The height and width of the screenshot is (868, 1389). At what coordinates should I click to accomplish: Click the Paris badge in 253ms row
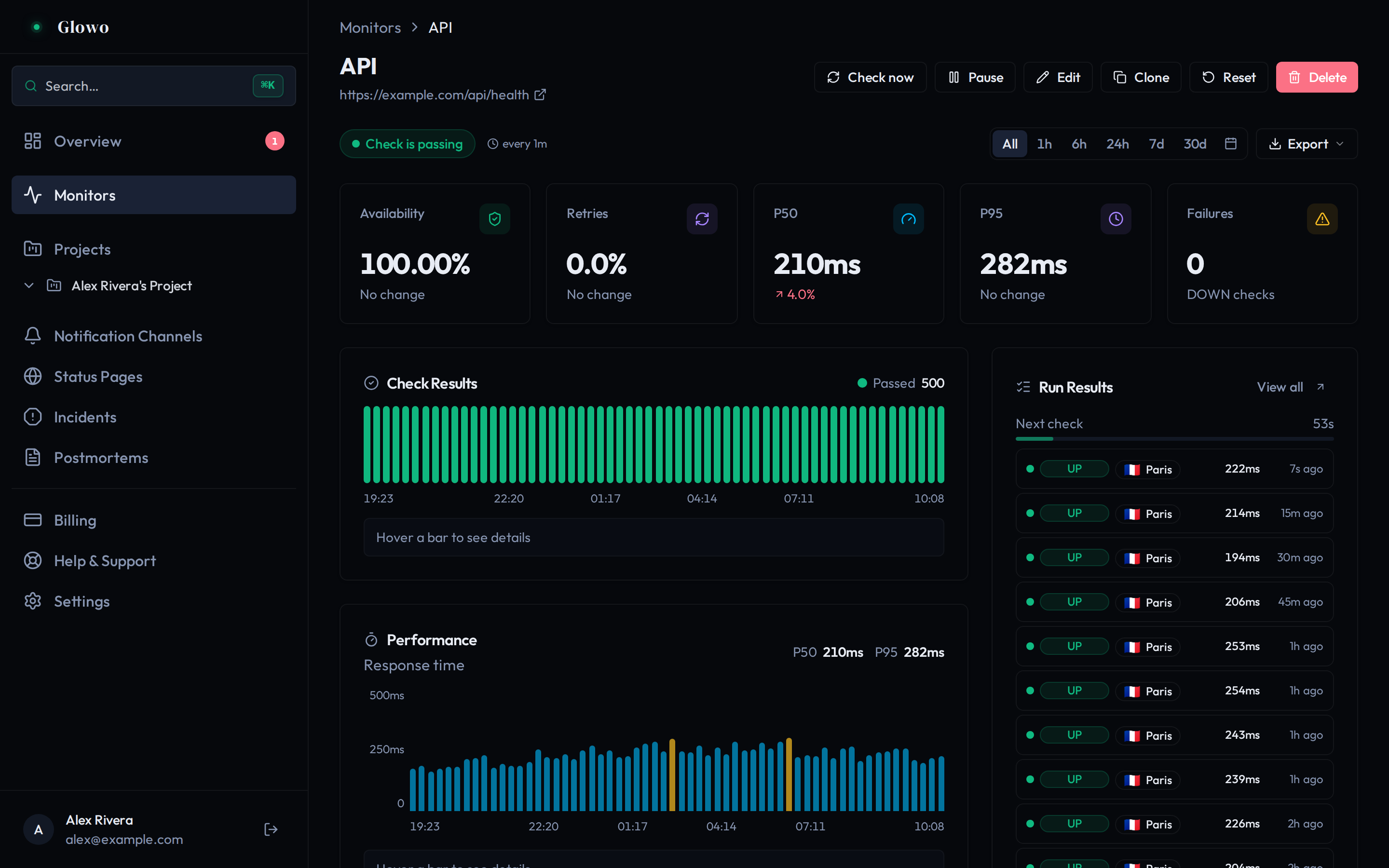pos(1147,646)
